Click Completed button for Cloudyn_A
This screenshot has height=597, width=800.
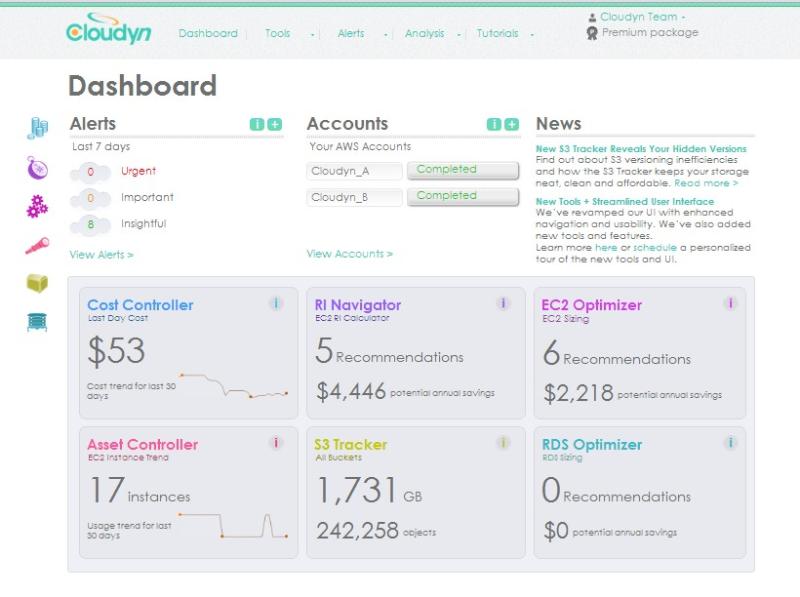click(x=463, y=170)
